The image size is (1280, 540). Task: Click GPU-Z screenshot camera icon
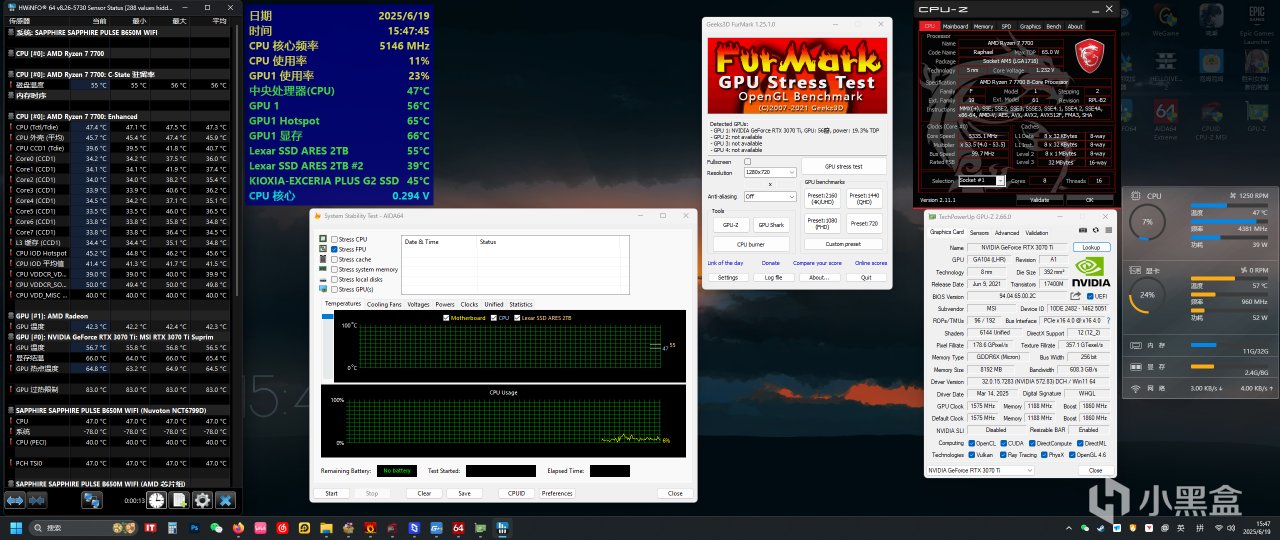(1083, 230)
